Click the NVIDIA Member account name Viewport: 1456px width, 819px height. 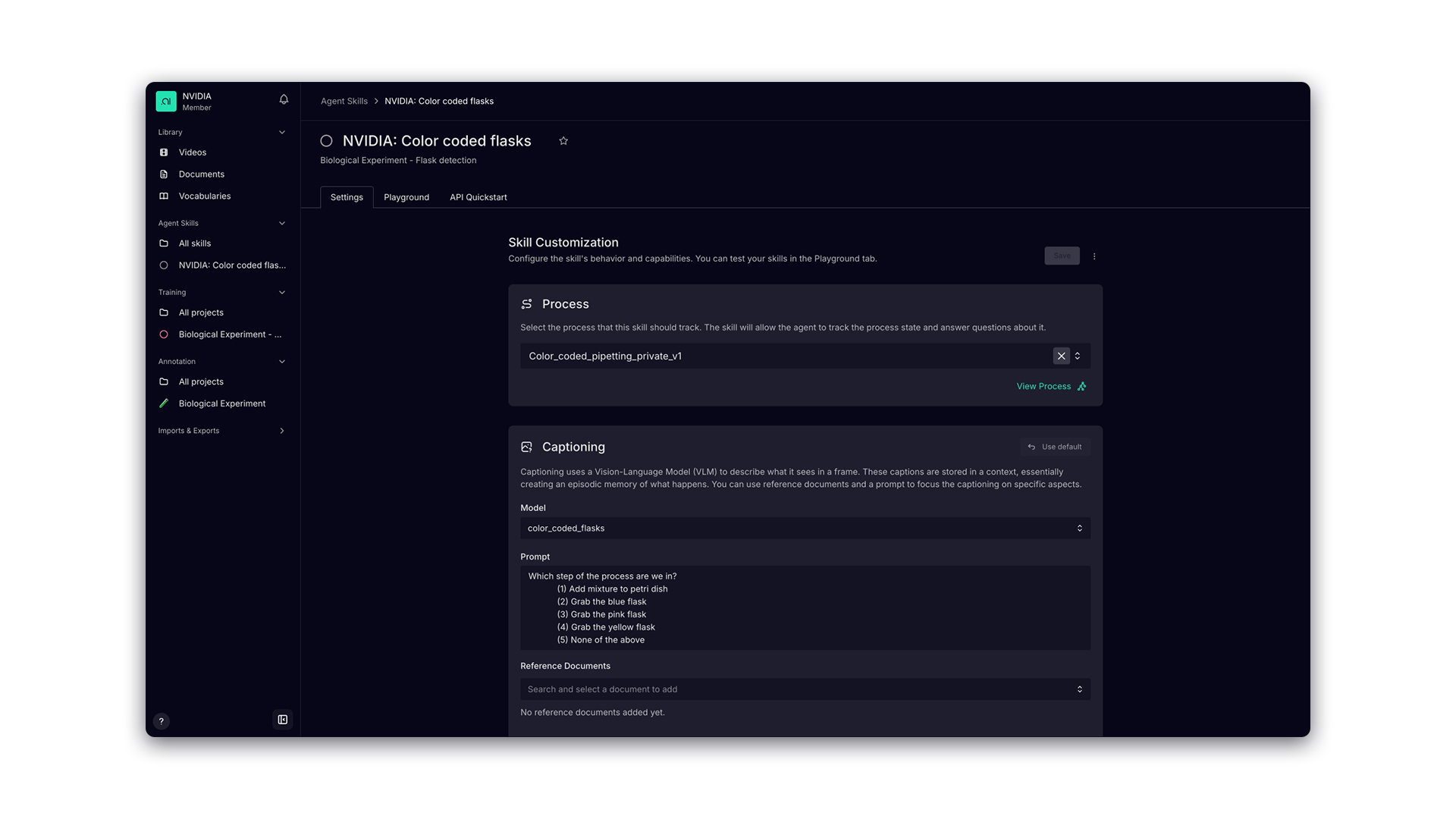197,102
